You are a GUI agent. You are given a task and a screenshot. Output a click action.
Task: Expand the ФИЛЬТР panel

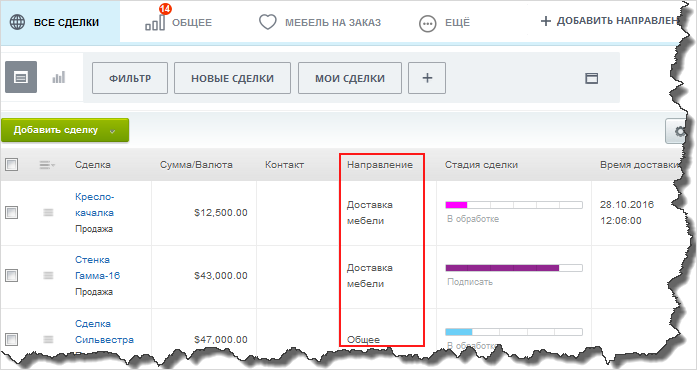[130, 78]
